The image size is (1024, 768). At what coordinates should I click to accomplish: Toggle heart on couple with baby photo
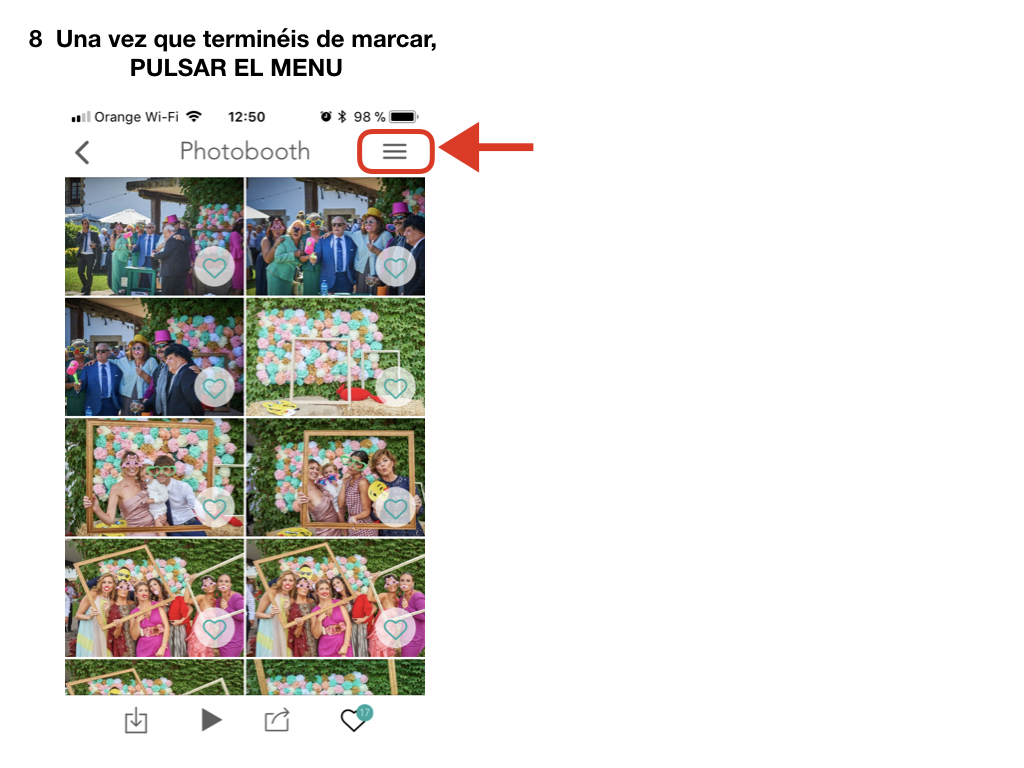214,508
